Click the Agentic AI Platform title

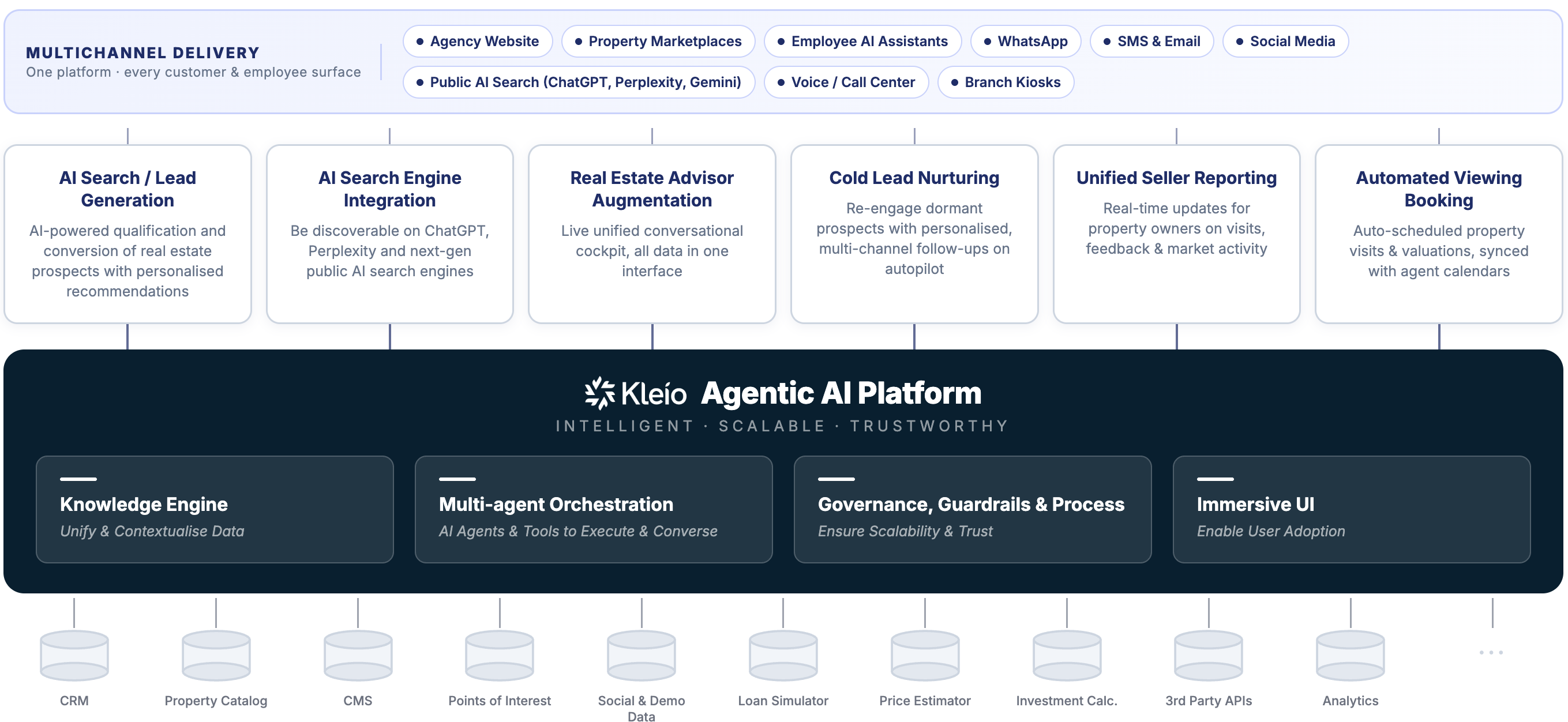pos(841,393)
